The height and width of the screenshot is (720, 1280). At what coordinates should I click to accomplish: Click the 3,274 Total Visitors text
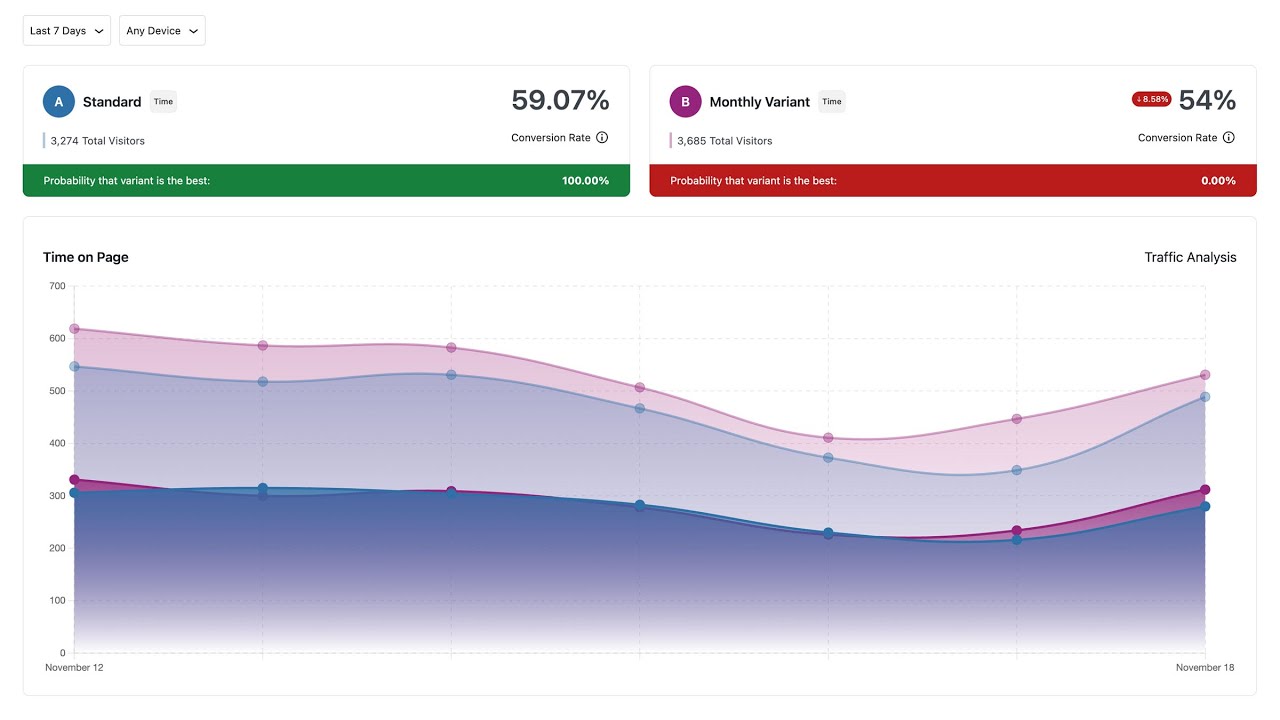pos(97,141)
